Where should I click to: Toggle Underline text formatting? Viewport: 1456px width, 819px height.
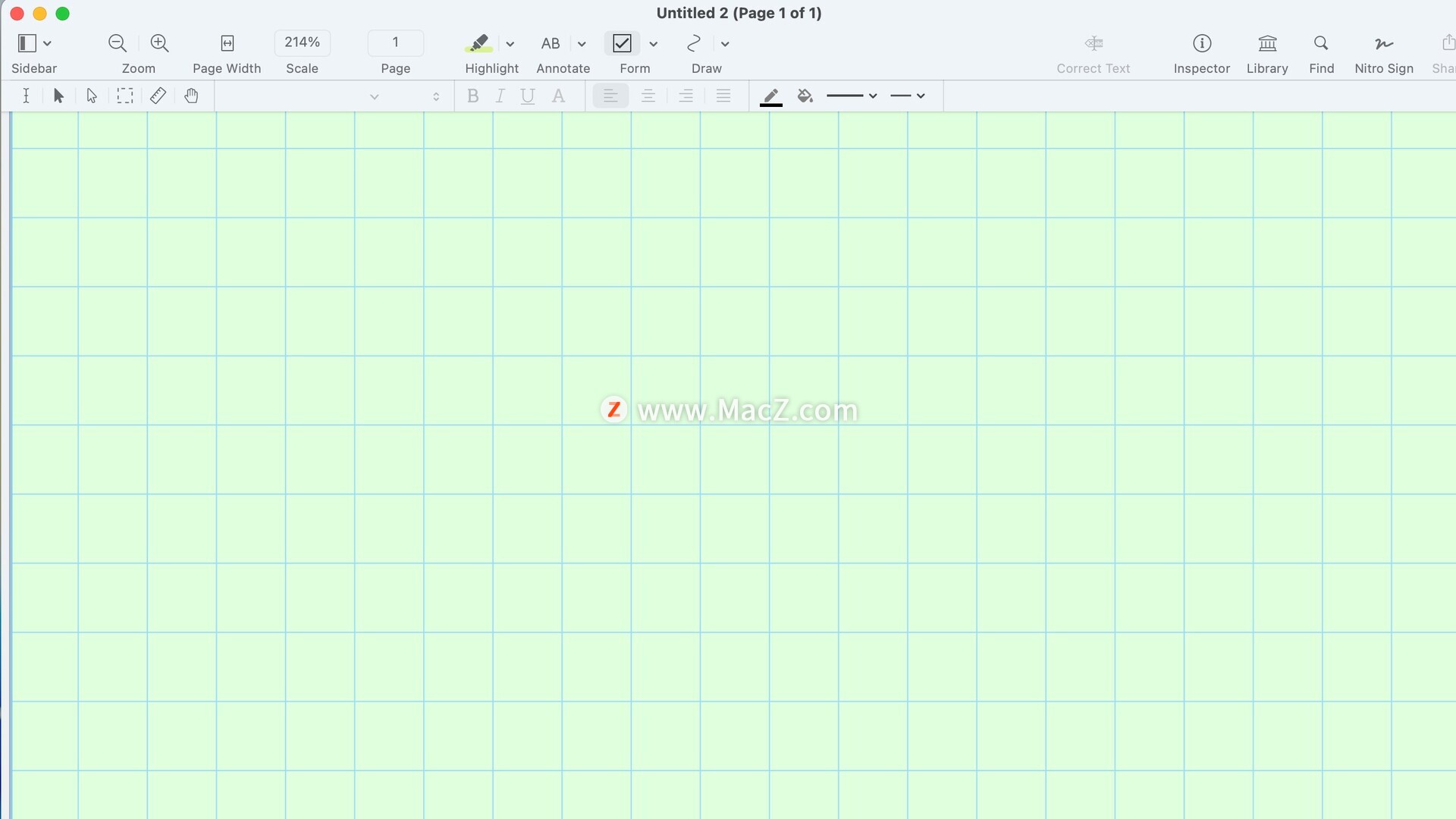(528, 96)
